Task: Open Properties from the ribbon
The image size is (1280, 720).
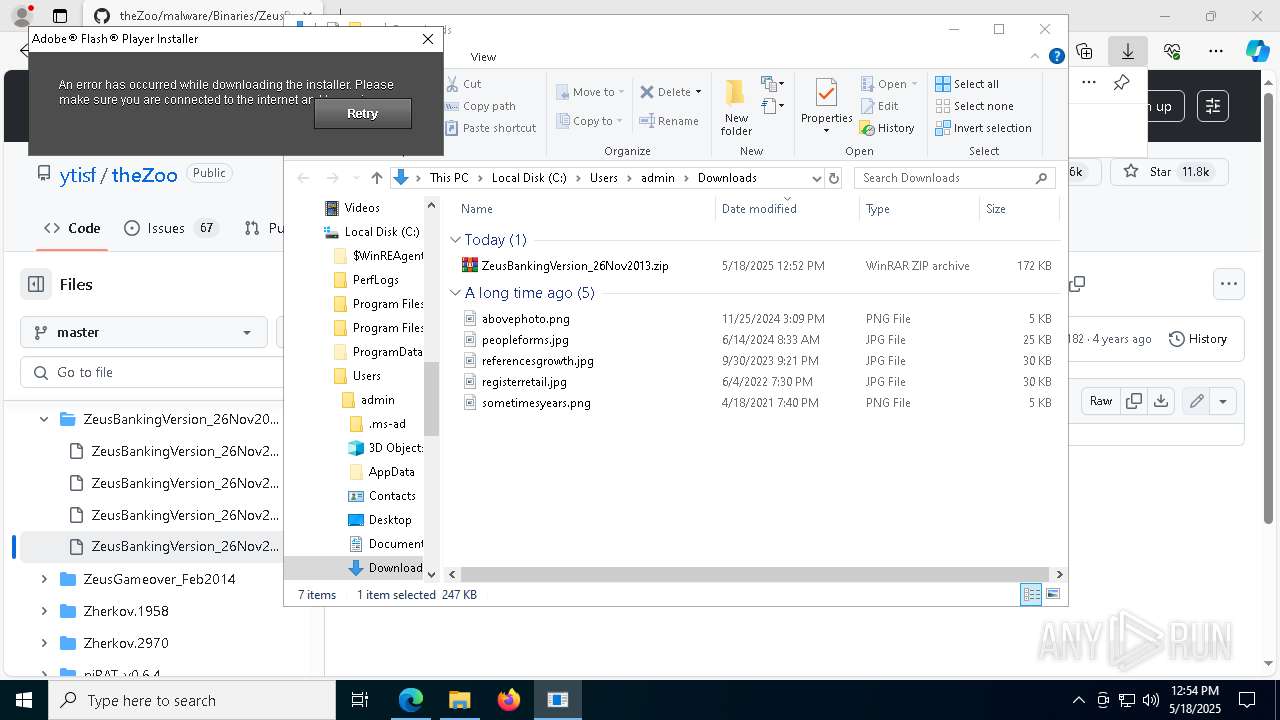Action: point(826,106)
